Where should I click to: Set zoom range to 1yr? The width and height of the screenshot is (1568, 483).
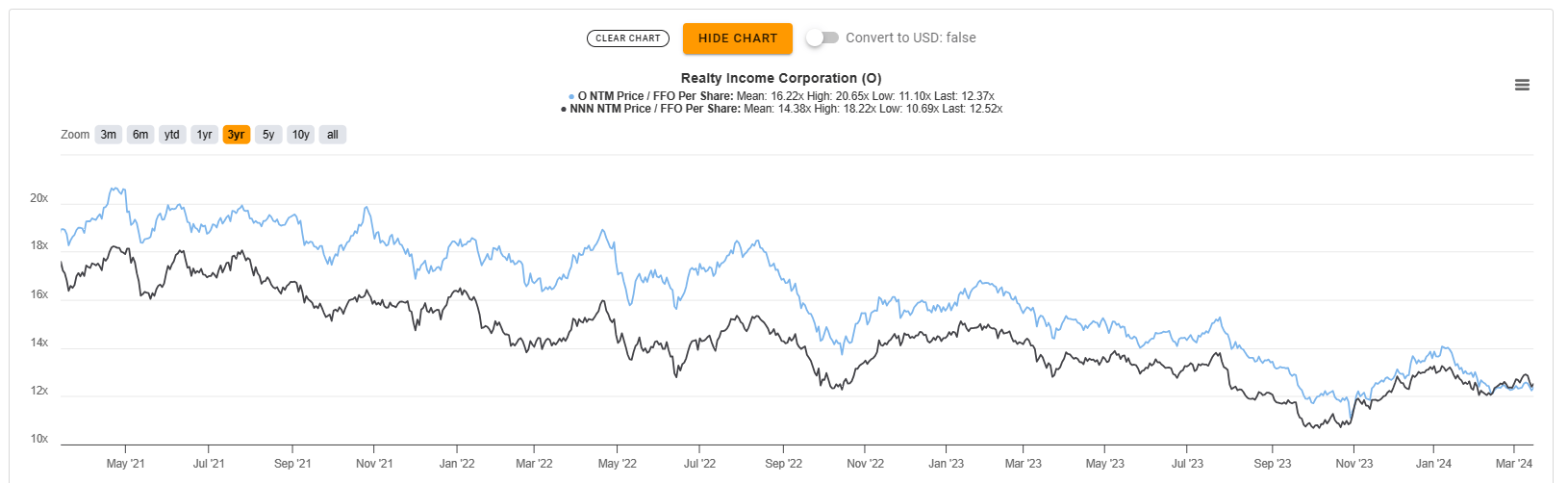coord(204,135)
